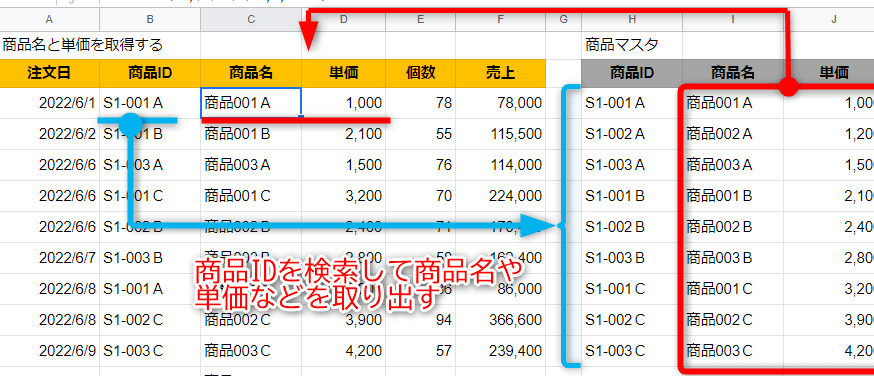Image resolution: width=874 pixels, height=376 pixels.
Task: Click 'S1-003 C' in 商品マスタ column H
Action: [x=632, y=351]
